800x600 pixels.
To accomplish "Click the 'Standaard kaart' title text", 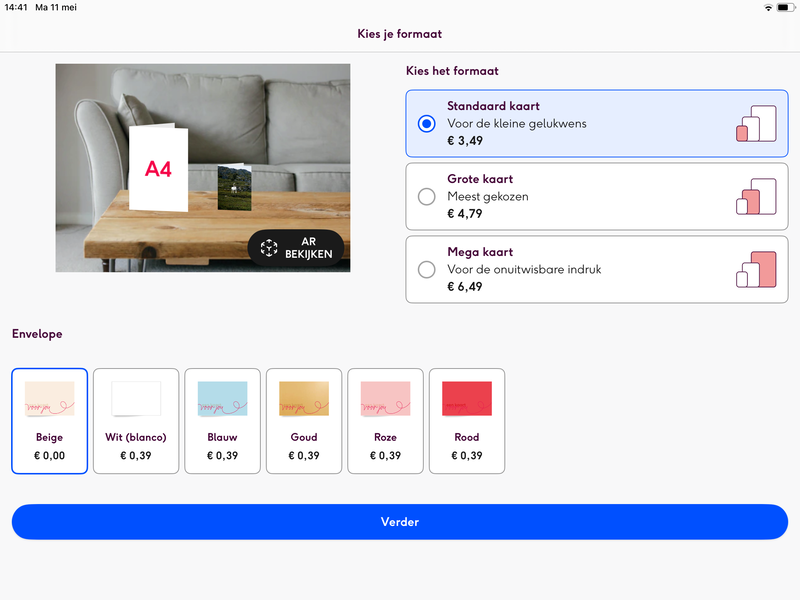I will click(493, 106).
